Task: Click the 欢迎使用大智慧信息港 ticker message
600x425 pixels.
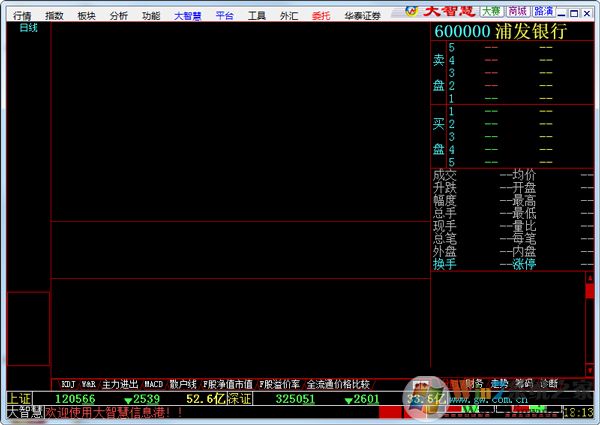Action: point(114,412)
